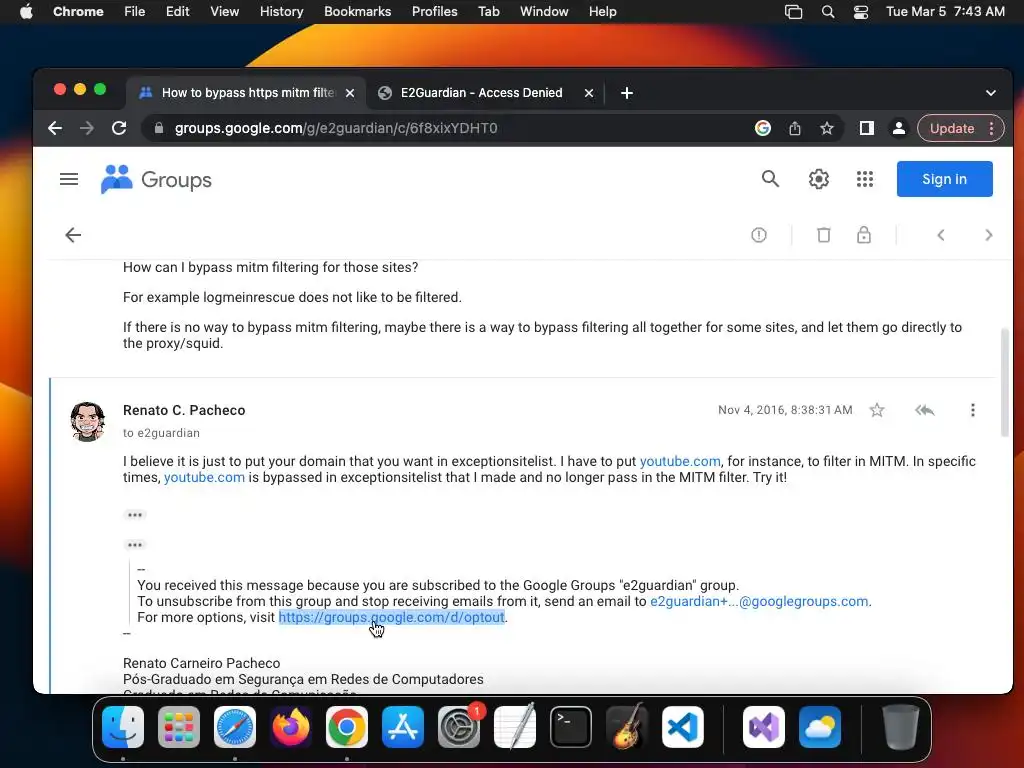The width and height of the screenshot is (1024, 768).
Task: Open more options for Renato's message
Action: click(972, 410)
